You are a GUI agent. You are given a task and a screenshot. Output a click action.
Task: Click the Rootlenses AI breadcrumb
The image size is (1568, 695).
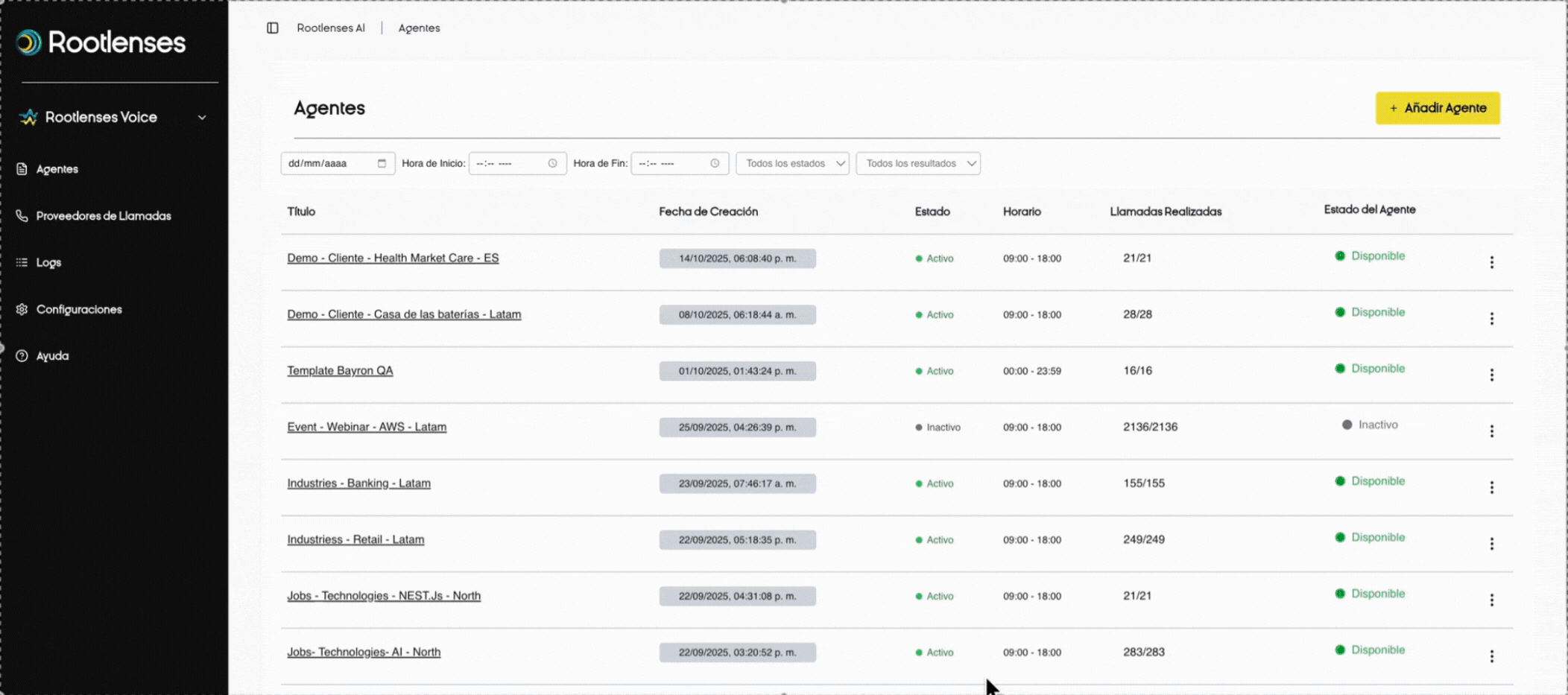point(331,28)
